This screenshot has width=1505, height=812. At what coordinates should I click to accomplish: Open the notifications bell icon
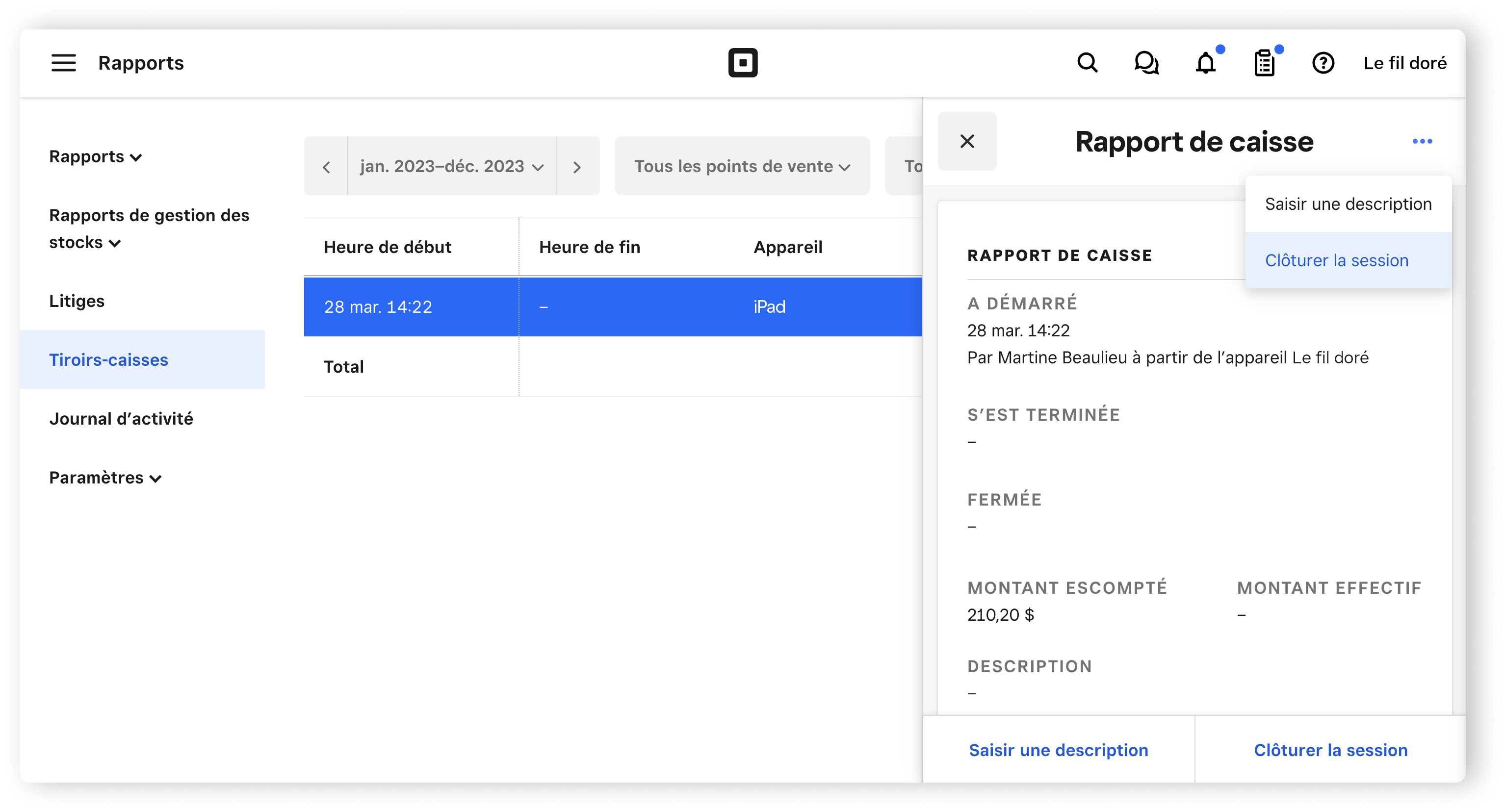click(x=1205, y=62)
